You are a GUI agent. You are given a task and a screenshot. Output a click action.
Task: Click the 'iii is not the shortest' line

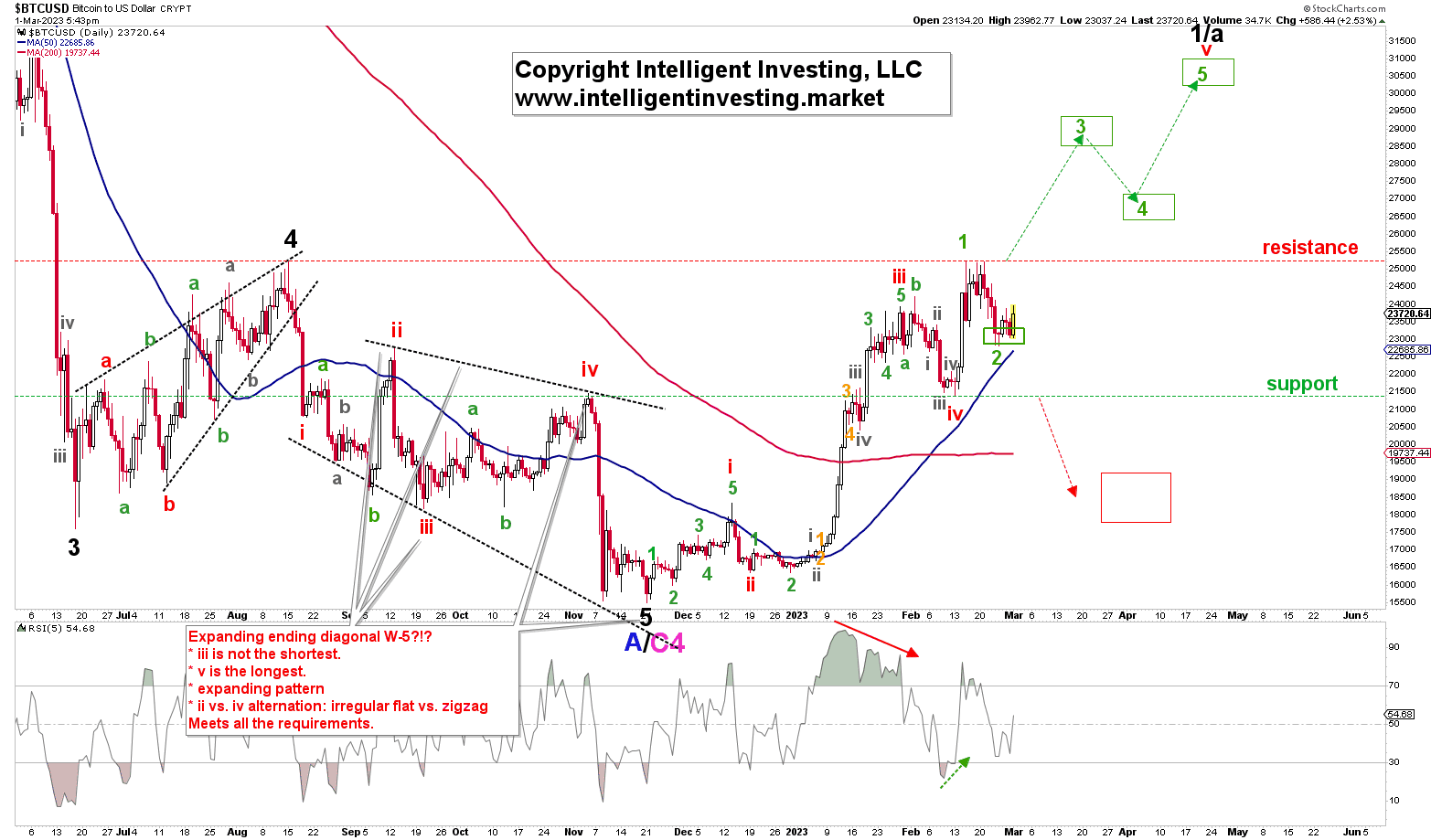click(x=264, y=654)
